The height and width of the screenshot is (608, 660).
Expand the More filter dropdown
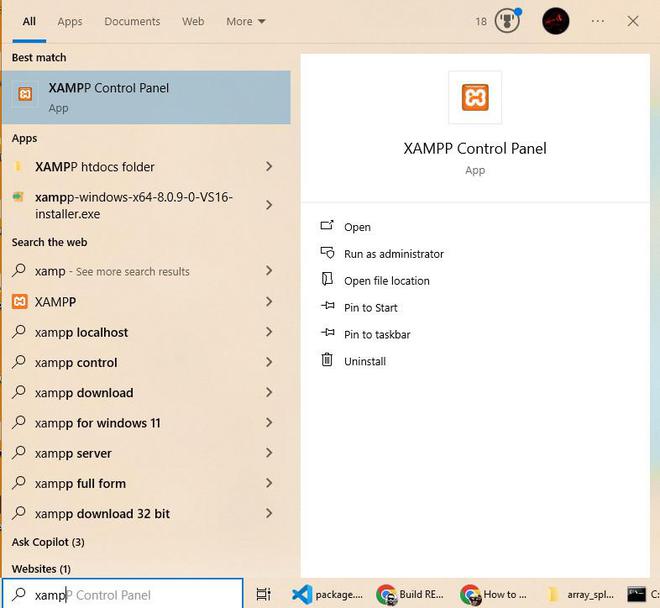246,21
